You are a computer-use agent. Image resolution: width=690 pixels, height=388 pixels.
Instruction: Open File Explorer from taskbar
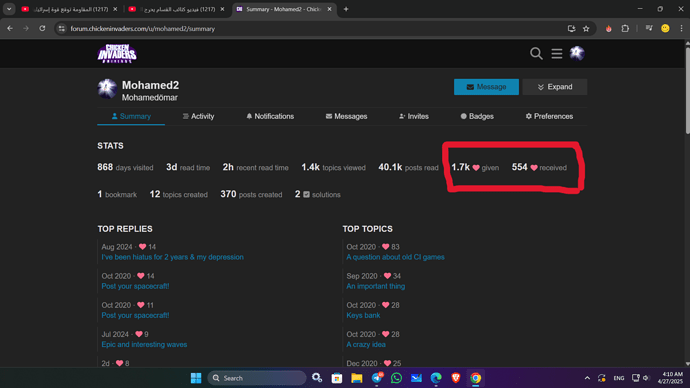coord(356,378)
